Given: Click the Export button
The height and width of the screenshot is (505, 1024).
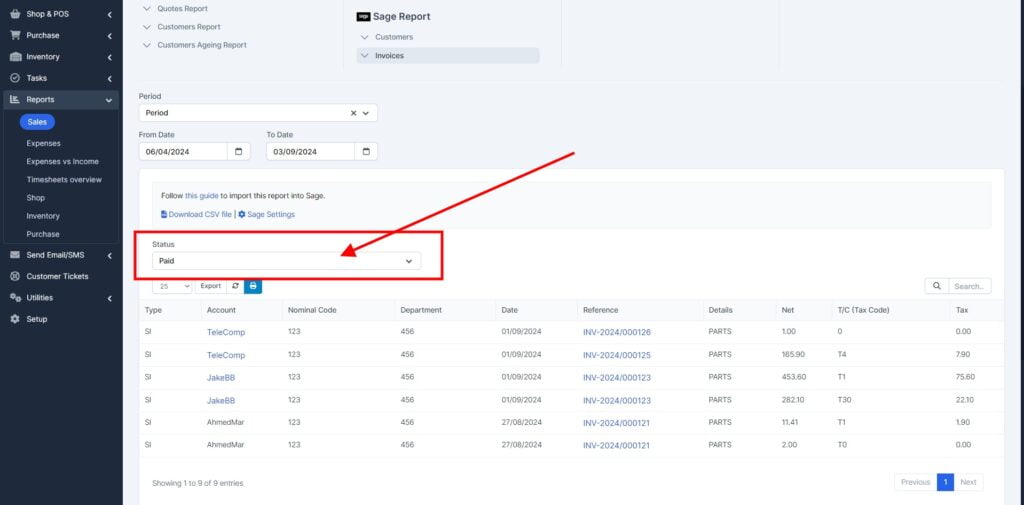Looking at the screenshot, I should pyautogui.click(x=210, y=286).
